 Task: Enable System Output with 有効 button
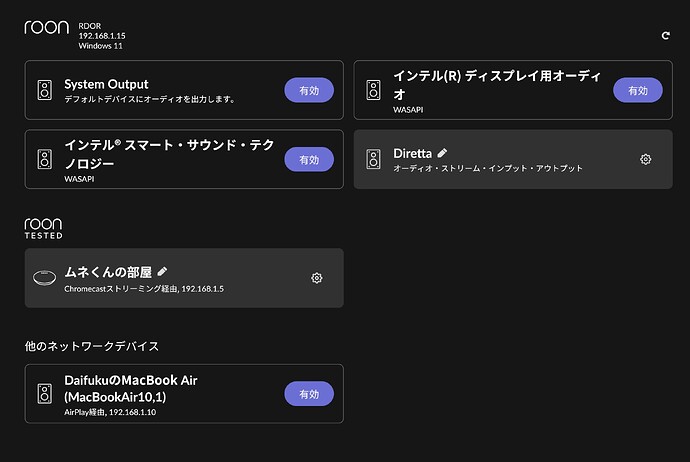[309, 90]
